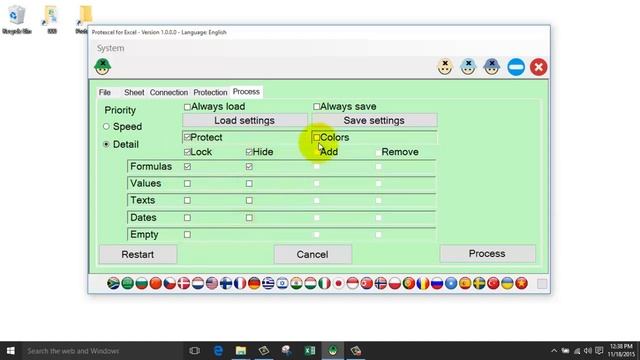Pick the India flag icon
This screenshot has width=640, height=360.
click(x=296, y=283)
